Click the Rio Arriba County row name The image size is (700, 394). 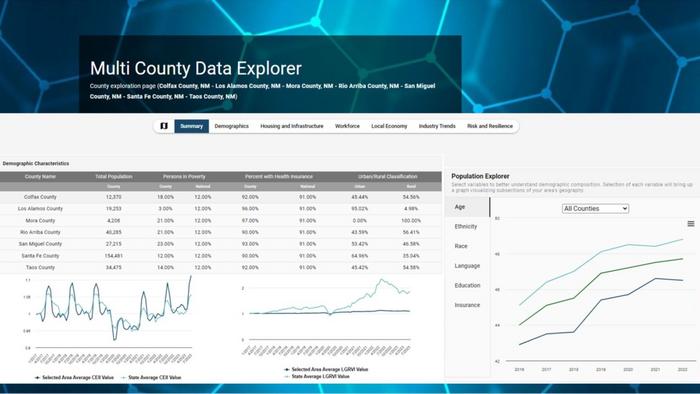point(40,232)
